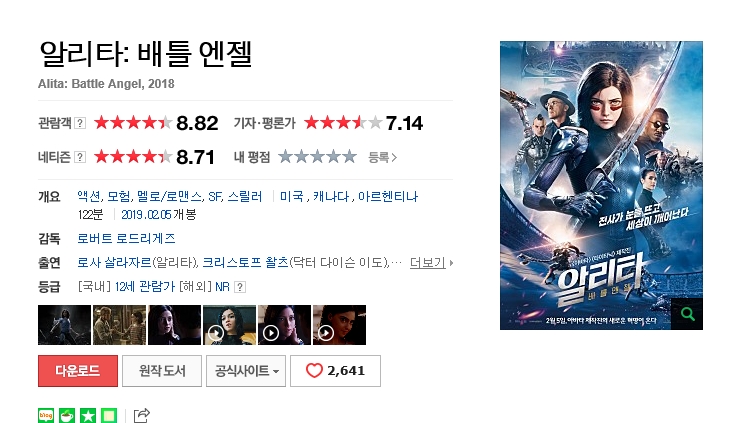Open the help icon beside 관람객
Viewport: 744px width, 423px height.
(80, 123)
